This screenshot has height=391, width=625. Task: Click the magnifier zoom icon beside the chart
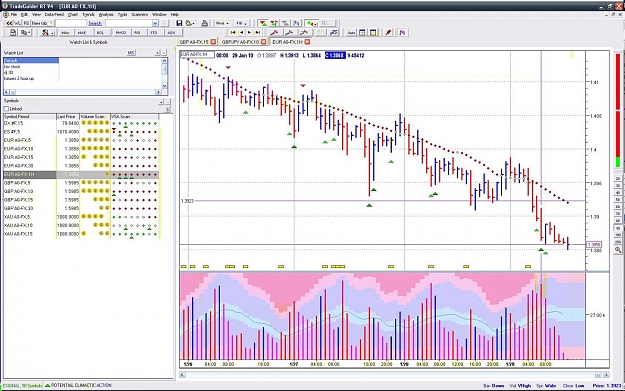click(618, 250)
